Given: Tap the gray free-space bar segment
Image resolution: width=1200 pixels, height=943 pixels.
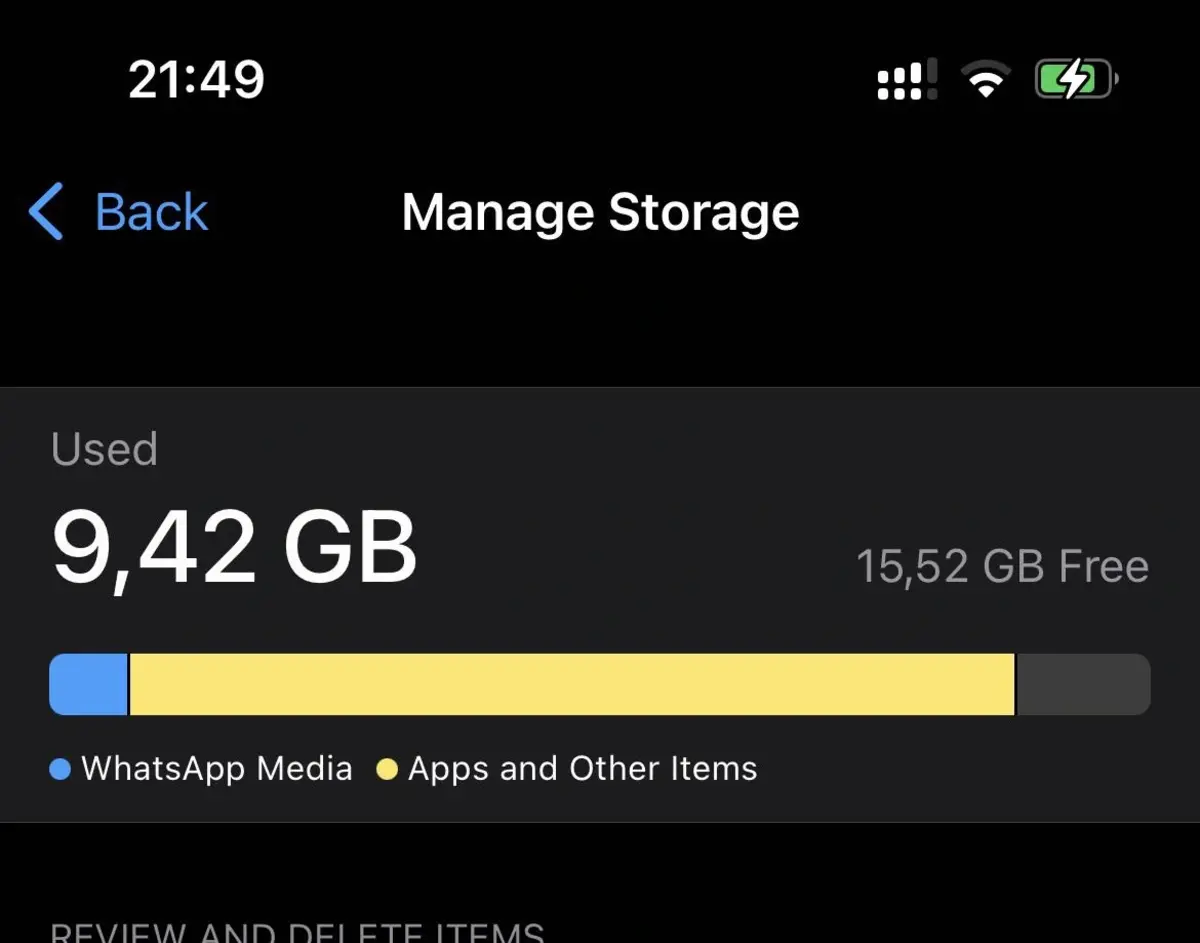Looking at the screenshot, I should (x=1083, y=684).
